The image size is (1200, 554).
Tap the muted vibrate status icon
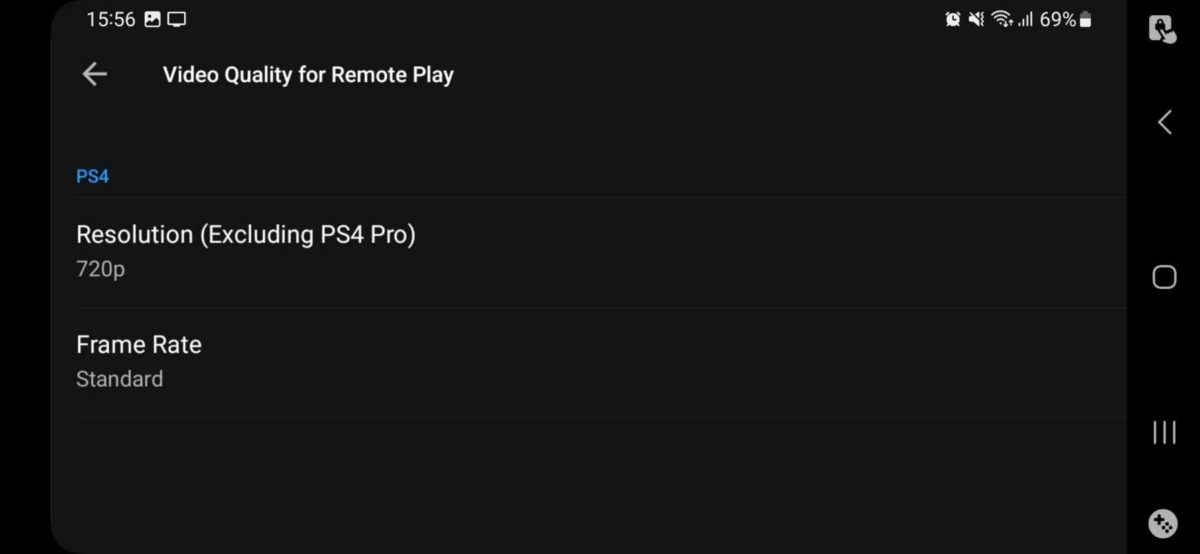pos(977,19)
